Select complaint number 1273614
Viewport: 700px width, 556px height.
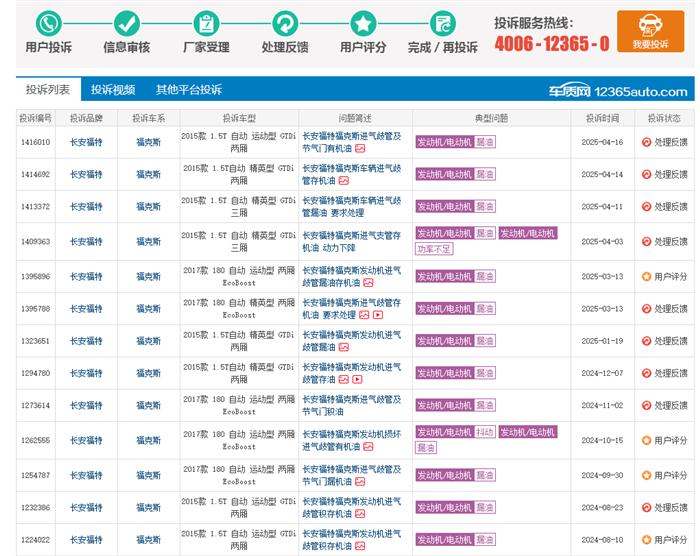point(36,405)
